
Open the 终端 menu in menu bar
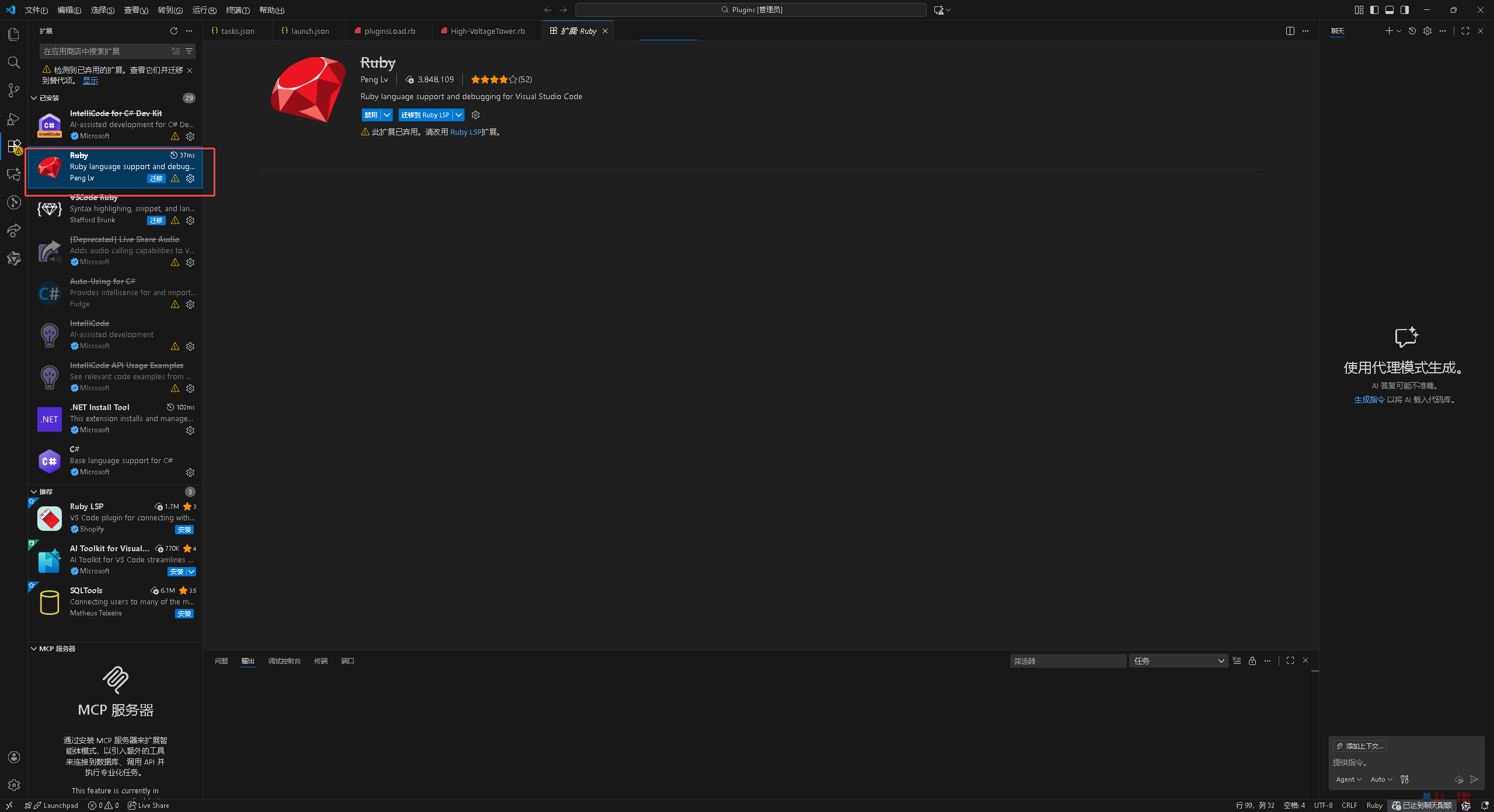tap(238, 10)
